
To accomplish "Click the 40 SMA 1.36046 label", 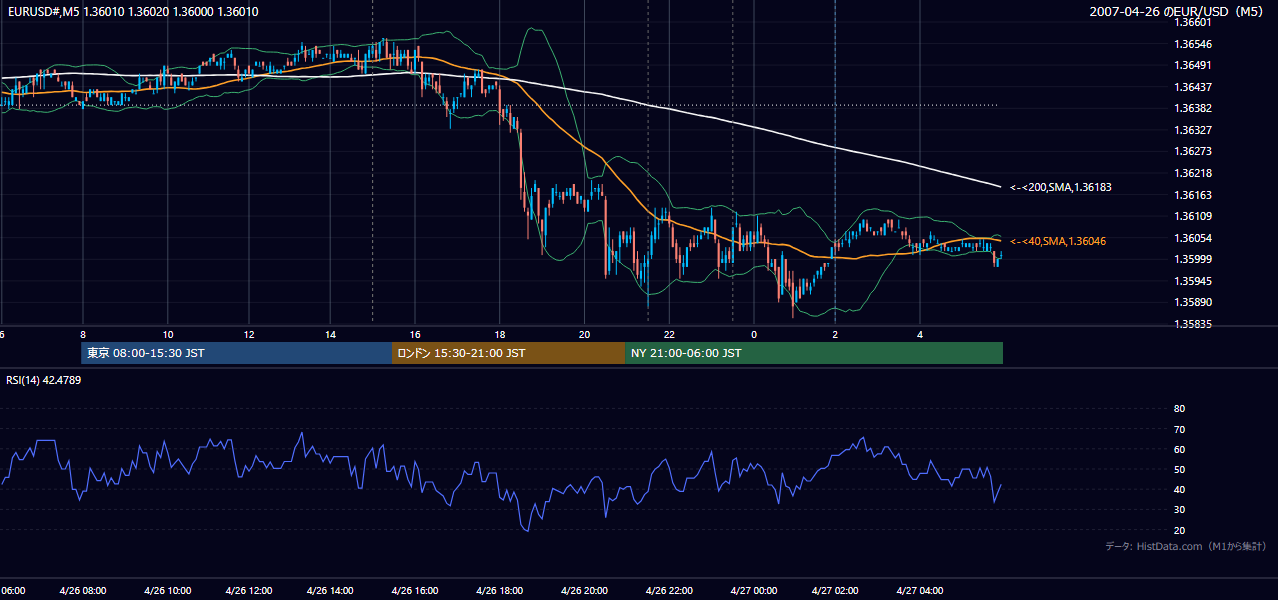I will 1058,241.
